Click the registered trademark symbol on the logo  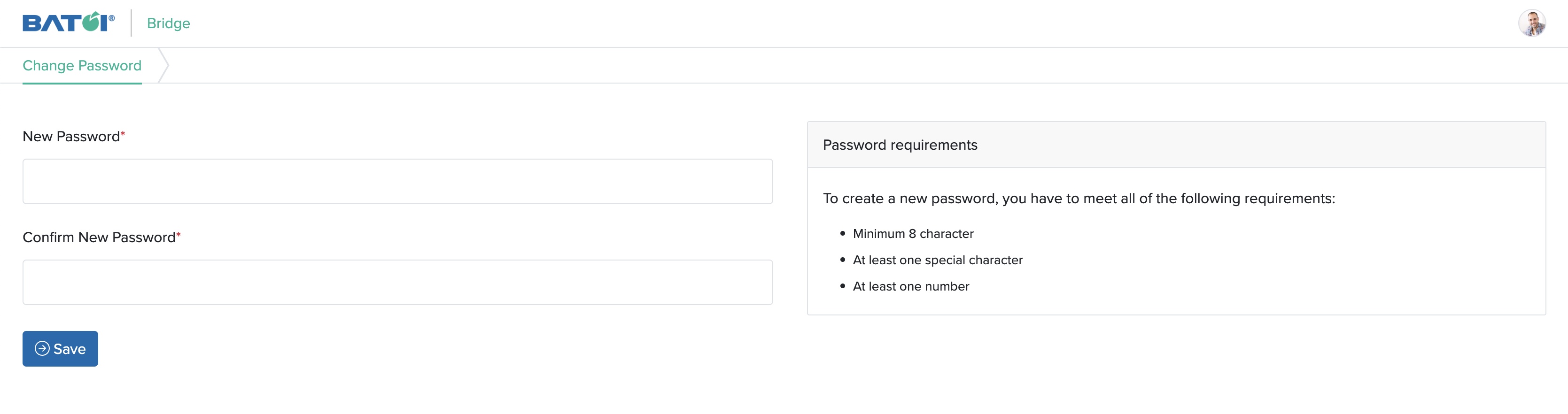(x=112, y=18)
